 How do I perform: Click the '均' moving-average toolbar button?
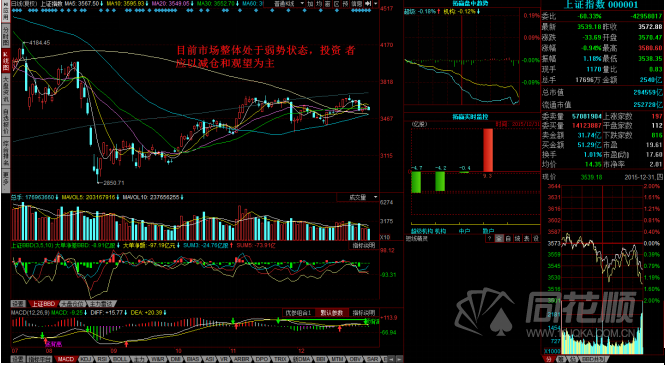click(319, 3)
